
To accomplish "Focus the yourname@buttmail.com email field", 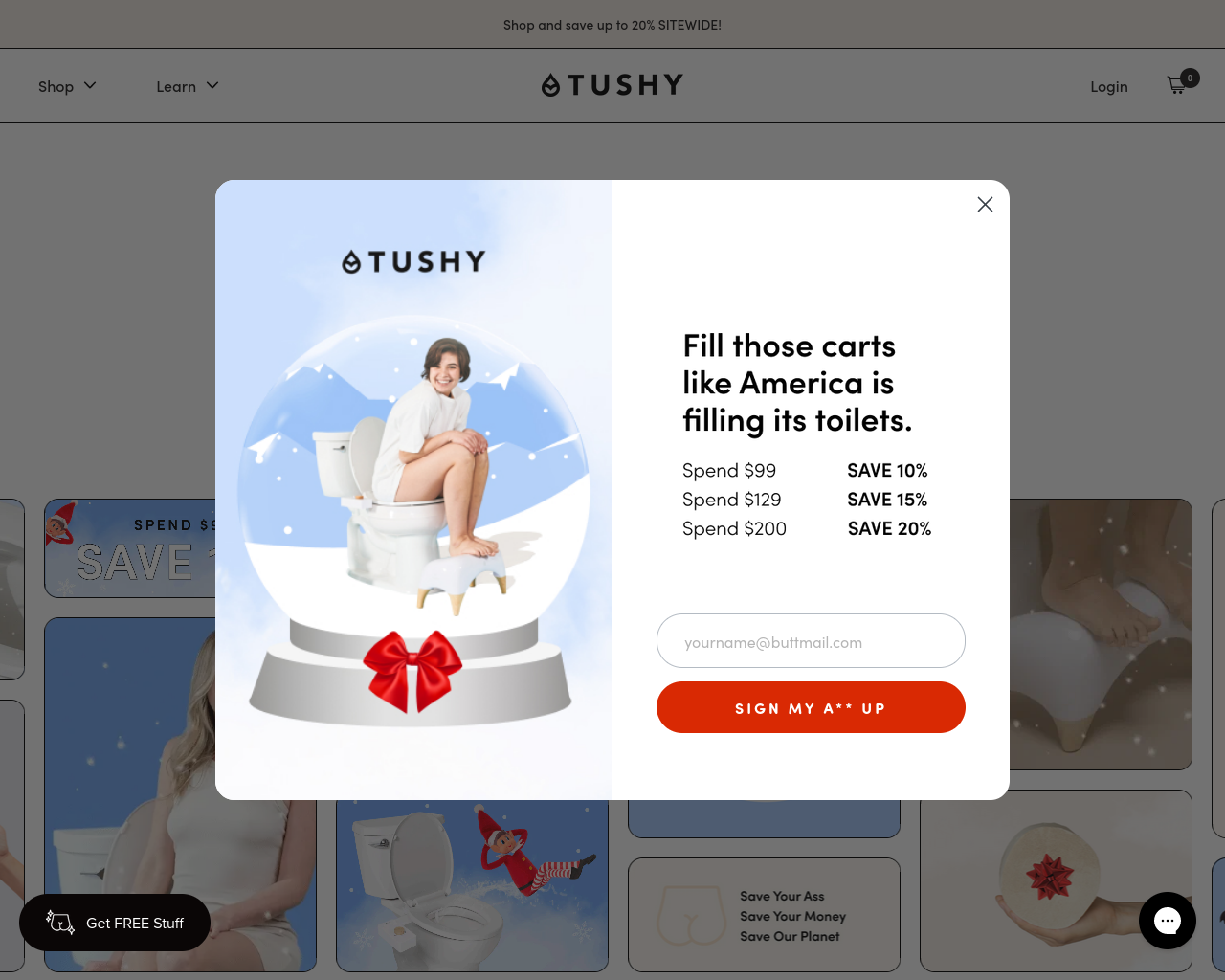I will [x=811, y=641].
